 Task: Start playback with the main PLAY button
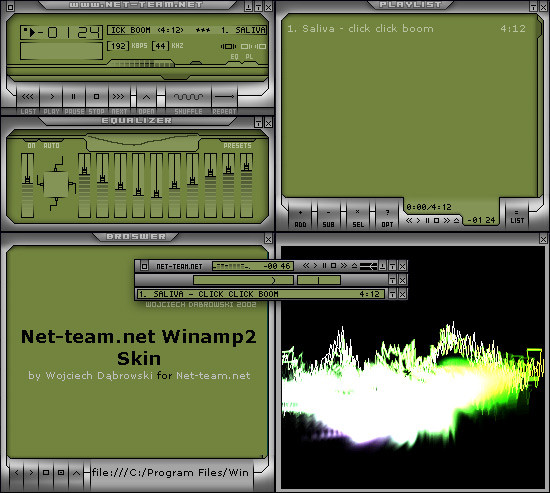tap(51, 96)
